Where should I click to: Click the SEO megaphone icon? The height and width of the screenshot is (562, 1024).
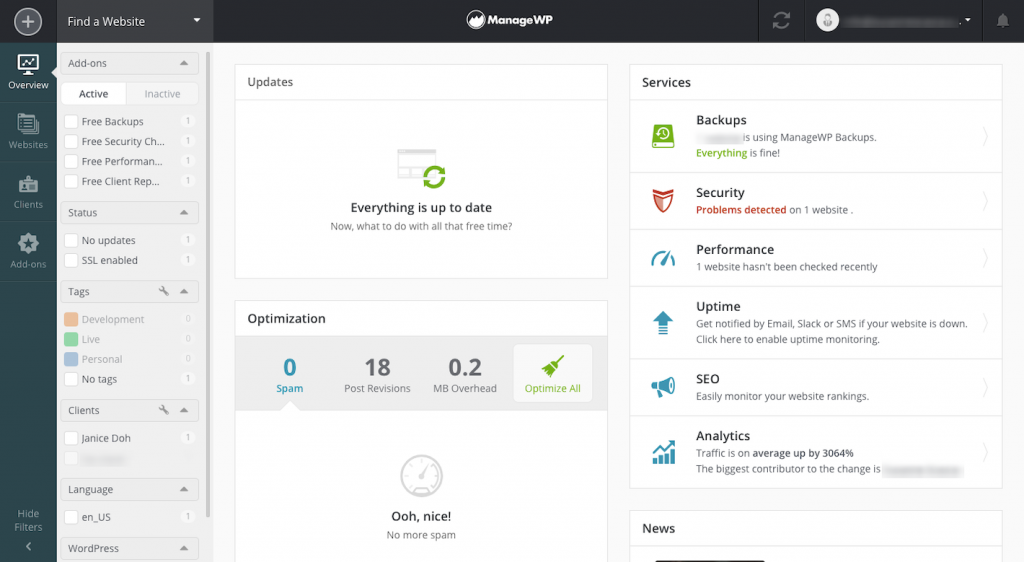[x=663, y=387]
